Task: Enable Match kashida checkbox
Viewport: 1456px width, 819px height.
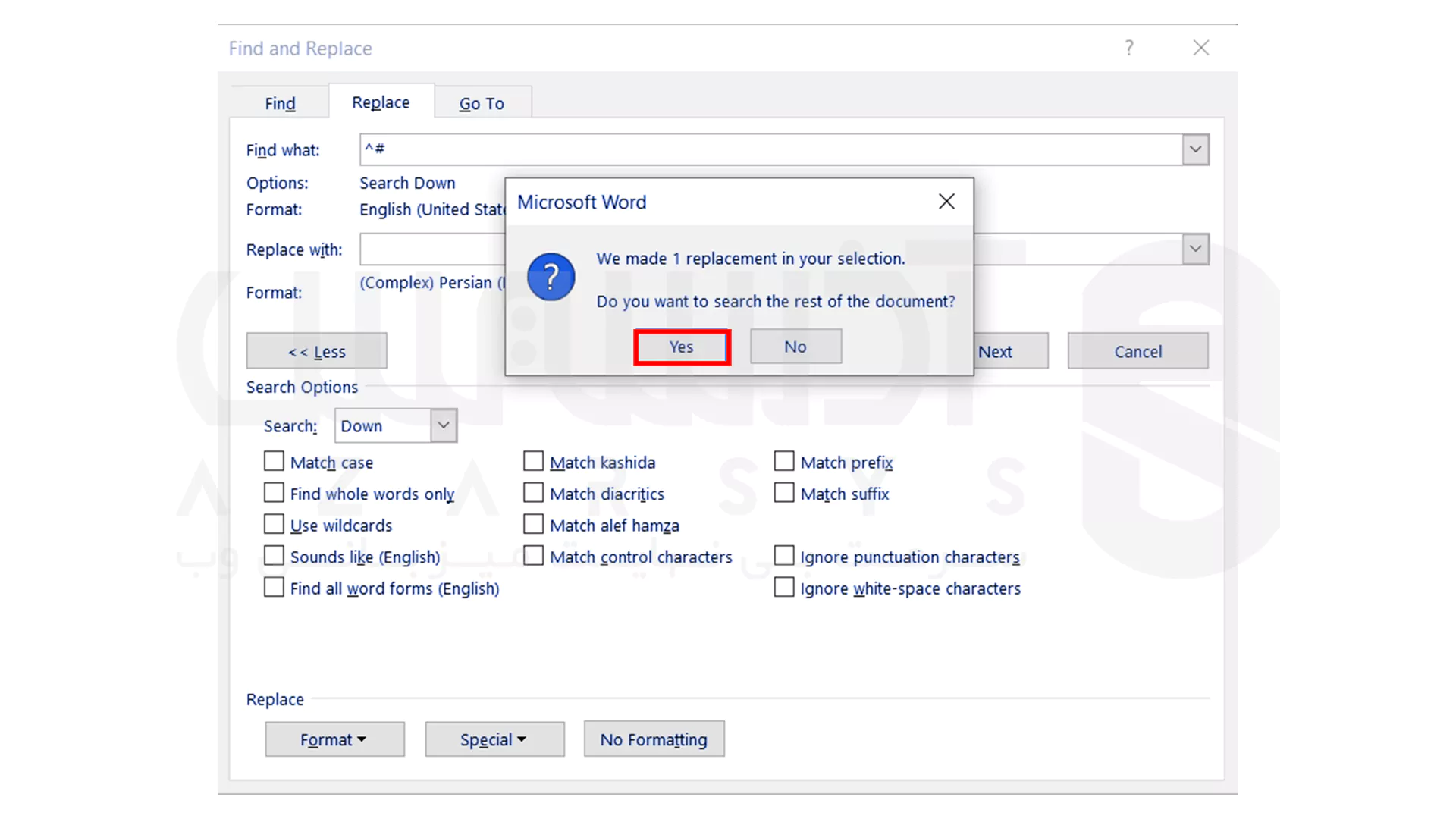Action: 533,461
